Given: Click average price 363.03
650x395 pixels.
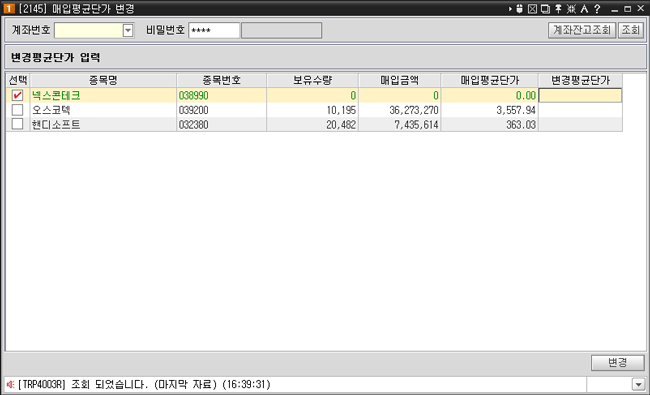Looking at the screenshot, I should (x=521, y=125).
